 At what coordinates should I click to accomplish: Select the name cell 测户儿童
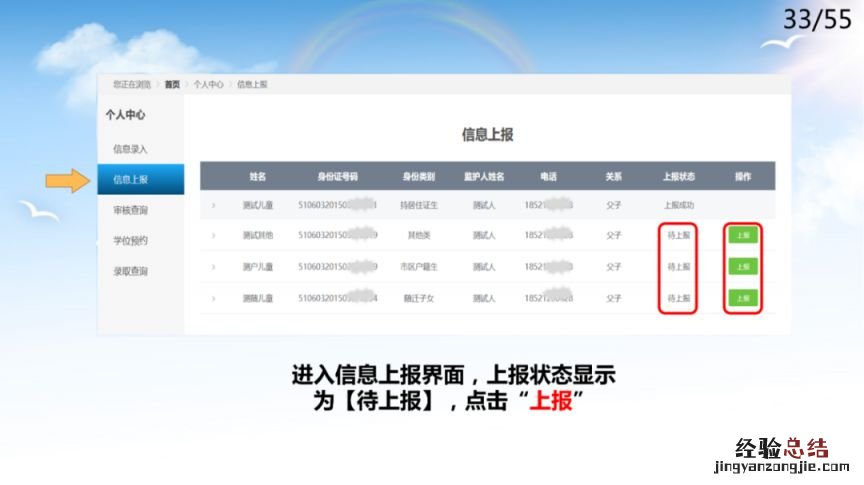[x=258, y=267]
